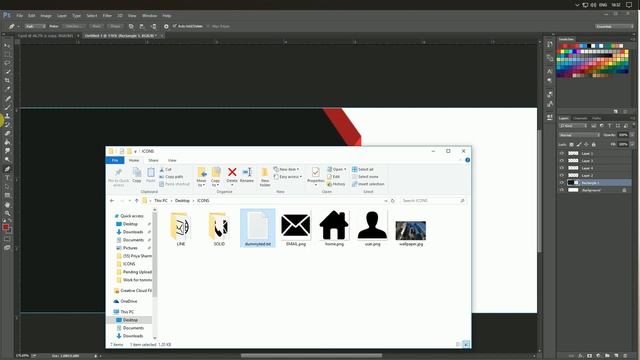
Task: Select the Hand tool in Photoshop
Action: point(7,205)
